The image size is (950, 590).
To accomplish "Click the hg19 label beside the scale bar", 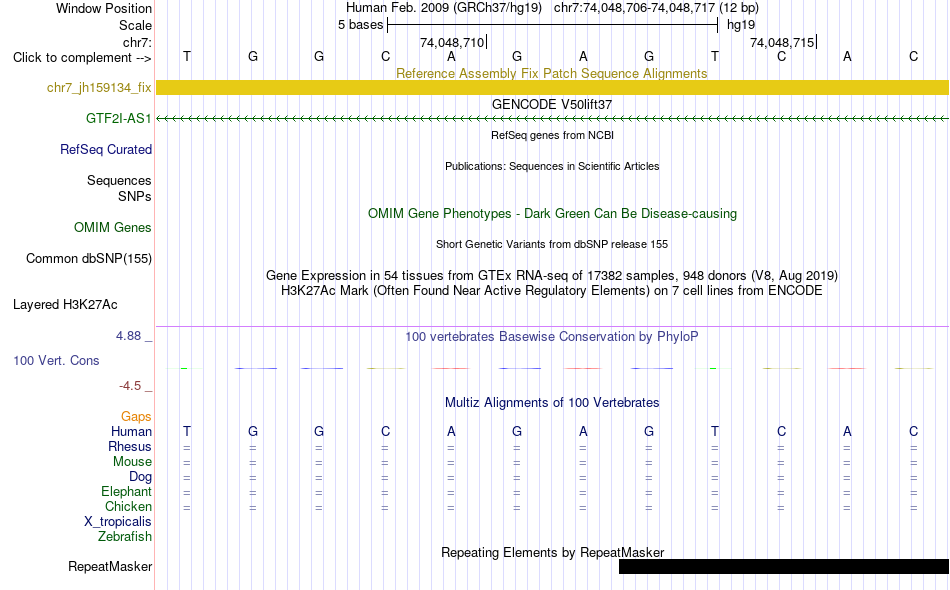I will [741, 25].
